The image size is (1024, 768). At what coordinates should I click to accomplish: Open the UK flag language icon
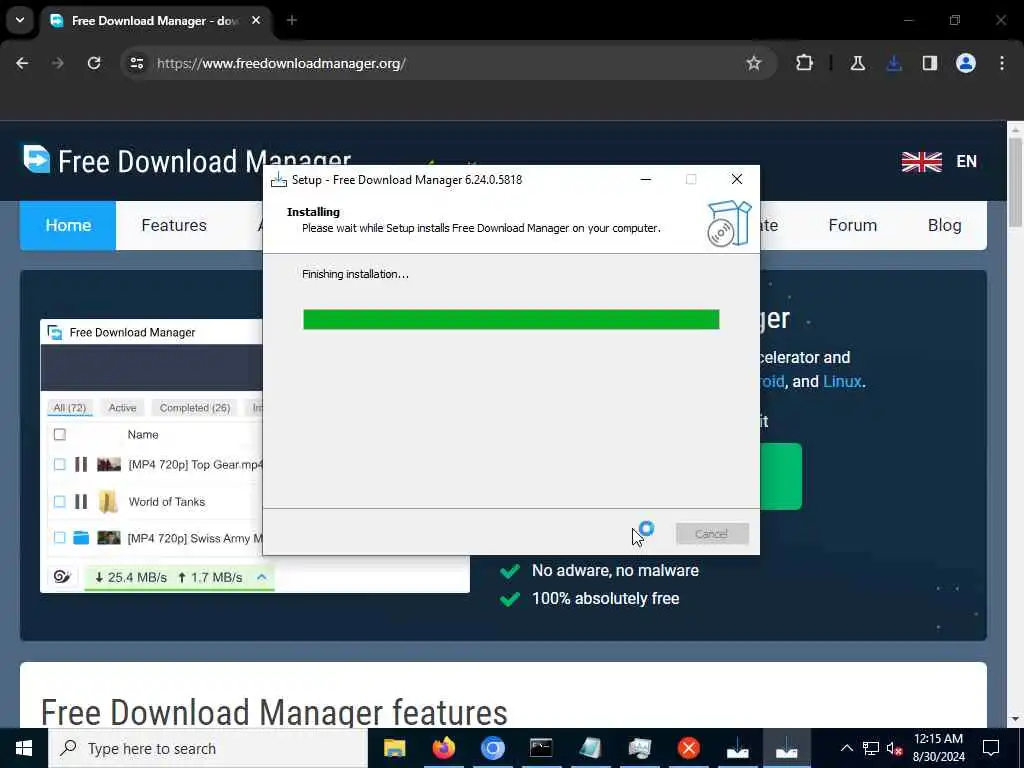921,161
